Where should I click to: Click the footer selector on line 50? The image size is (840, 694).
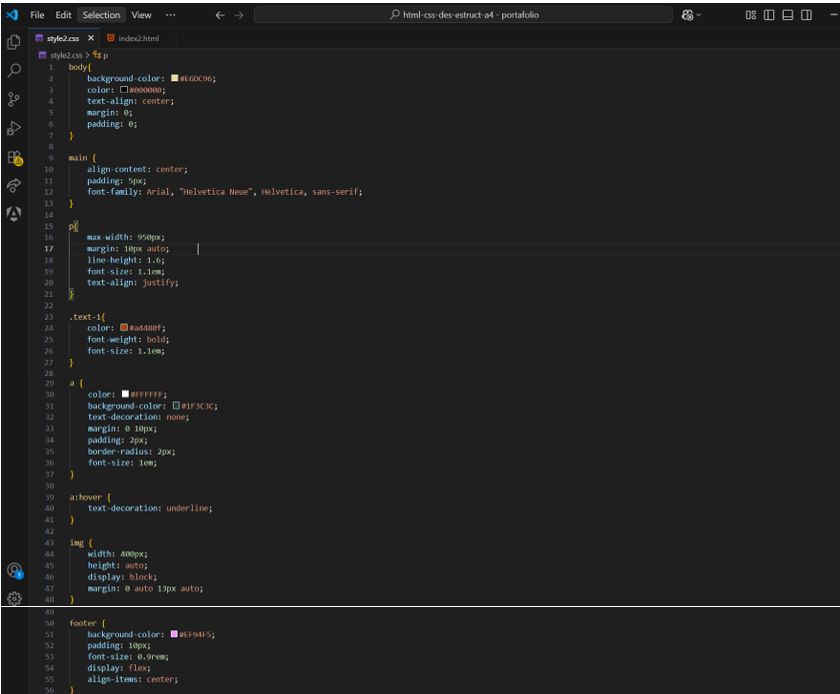(82, 623)
